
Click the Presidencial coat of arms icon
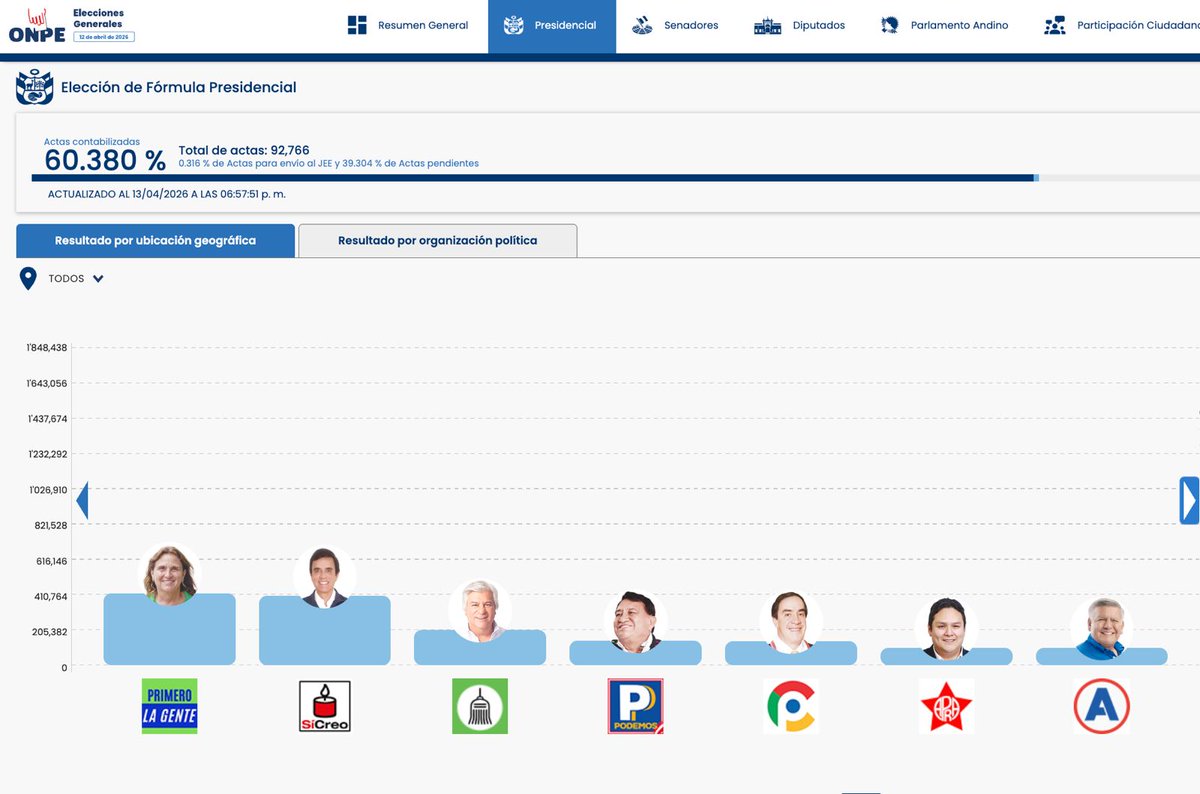(513, 25)
